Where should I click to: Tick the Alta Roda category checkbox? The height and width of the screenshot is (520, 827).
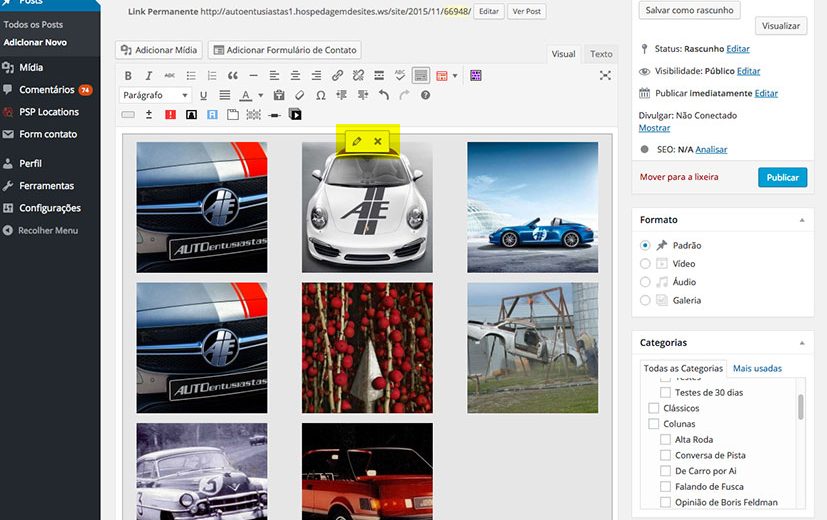(x=666, y=440)
